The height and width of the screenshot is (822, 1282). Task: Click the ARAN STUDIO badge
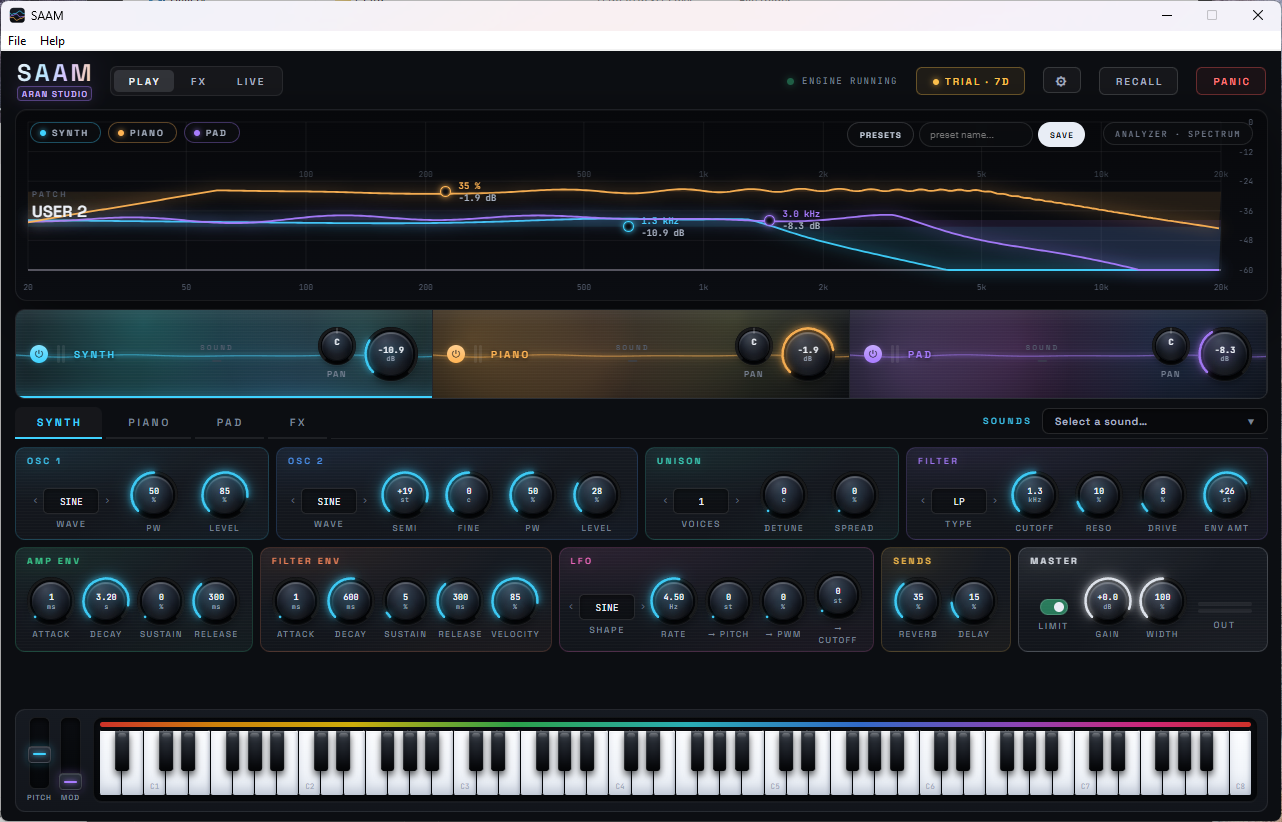(x=54, y=94)
